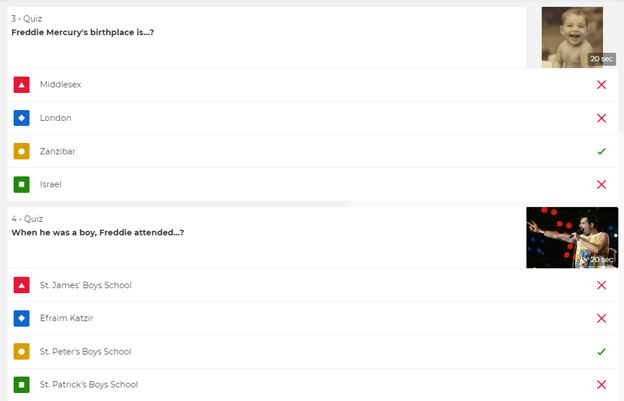Screen dimensions: 624x401
Task: Click the green square icon beside Israel
Action: pyautogui.click(x=21, y=185)
